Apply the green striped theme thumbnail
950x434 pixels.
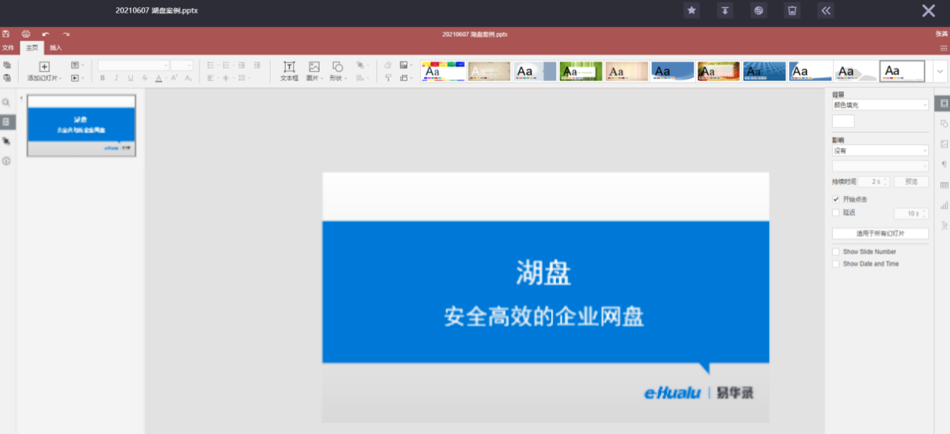581,72
